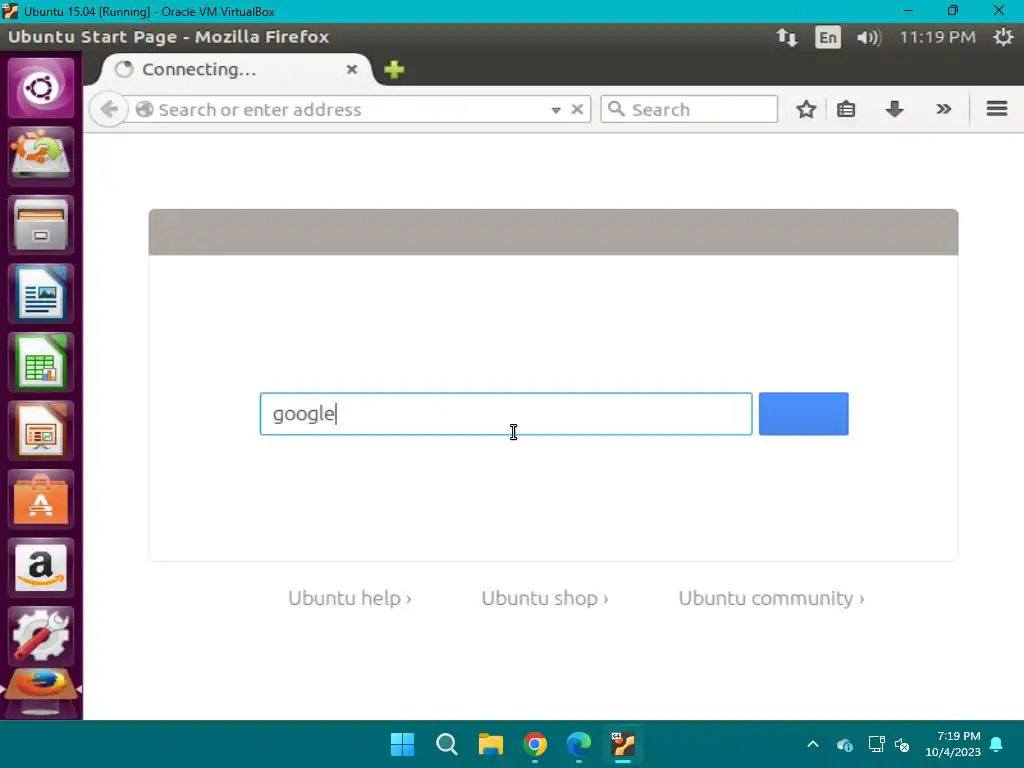Bookmark this page with the star icon
1024x768 pixels.
[x=806, y=109]
